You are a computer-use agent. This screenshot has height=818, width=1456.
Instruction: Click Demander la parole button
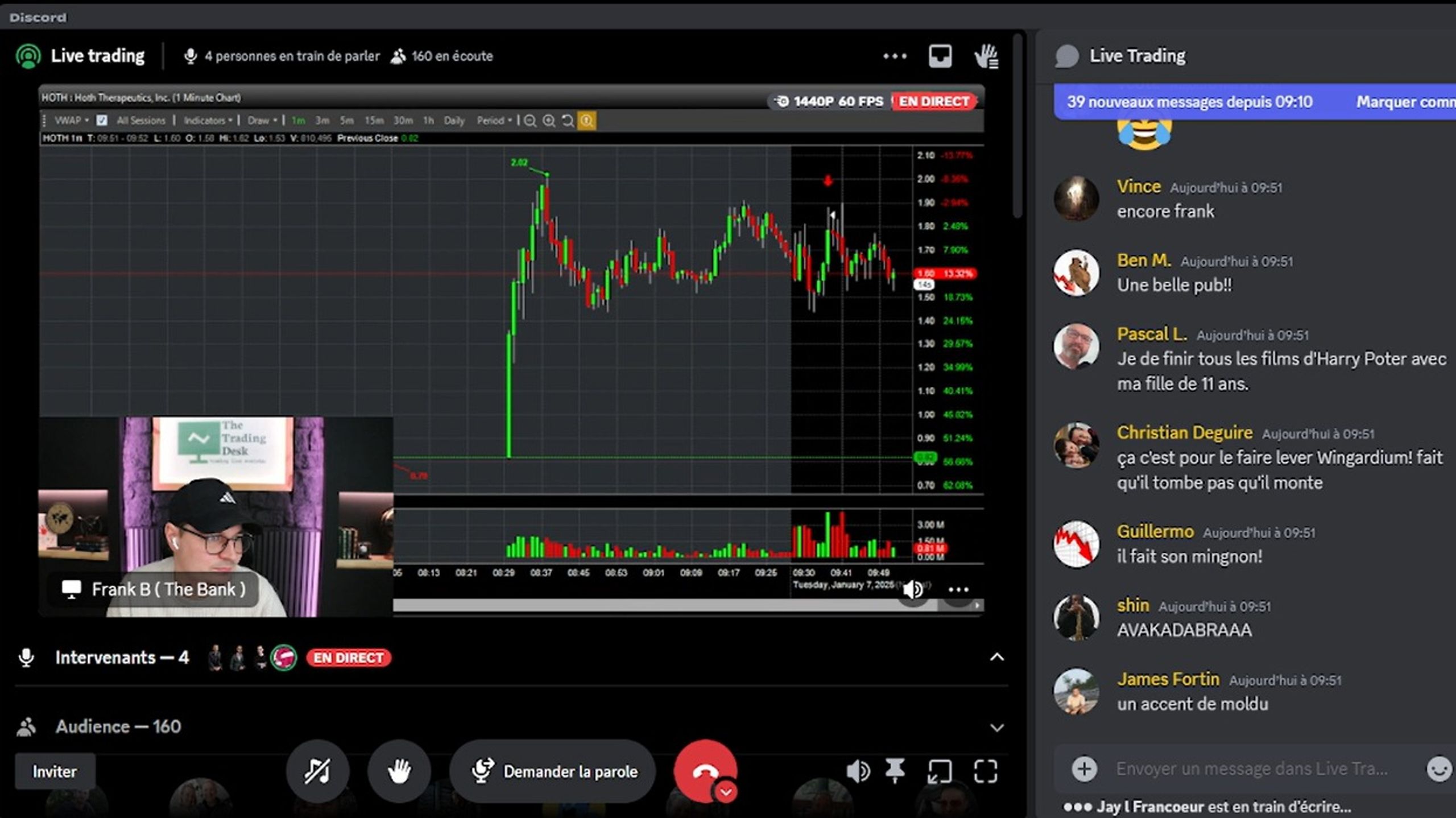pyautogui.click(x=552, y=771)
